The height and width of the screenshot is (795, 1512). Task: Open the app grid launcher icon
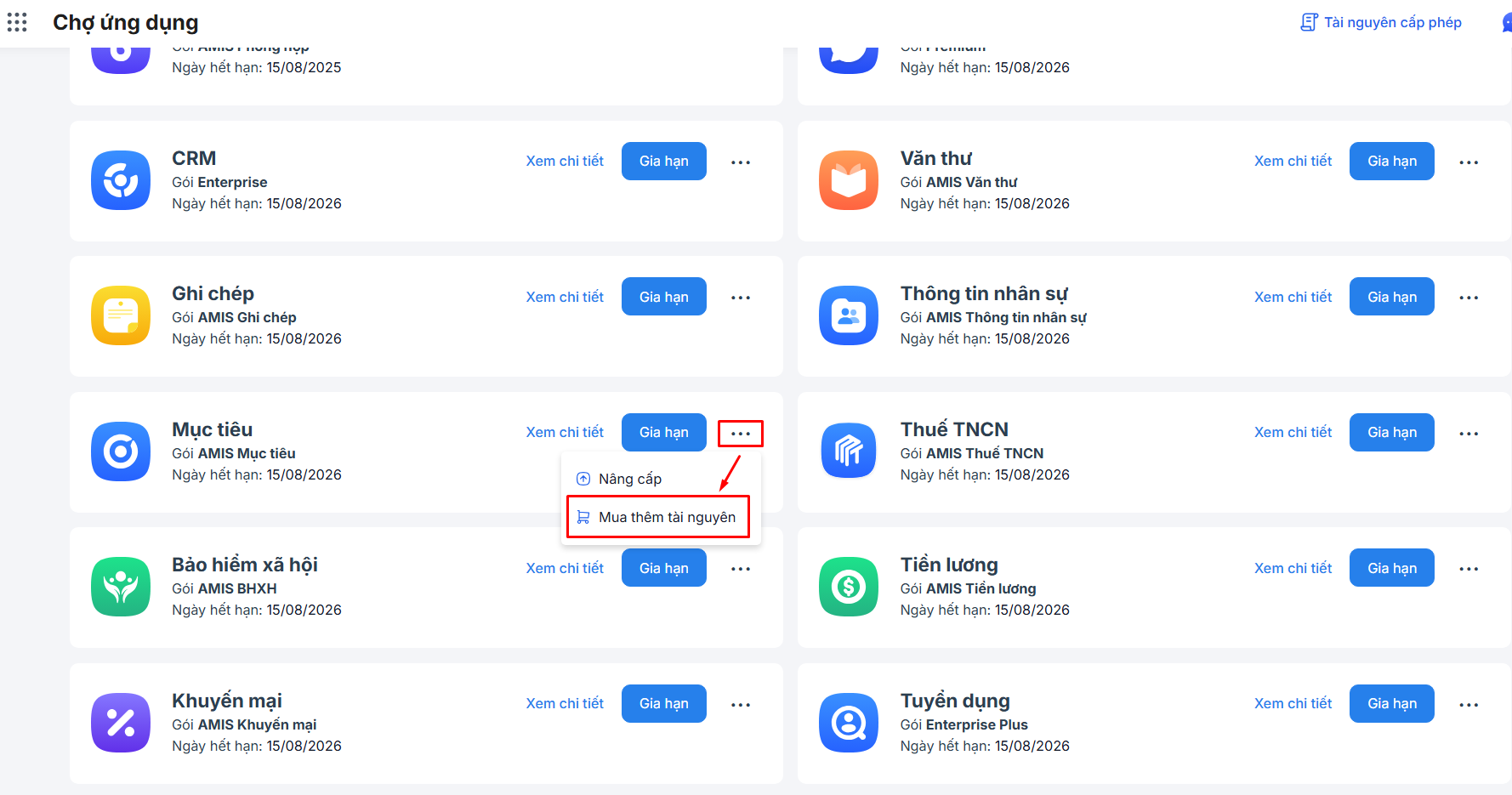(x=17, y=22)
